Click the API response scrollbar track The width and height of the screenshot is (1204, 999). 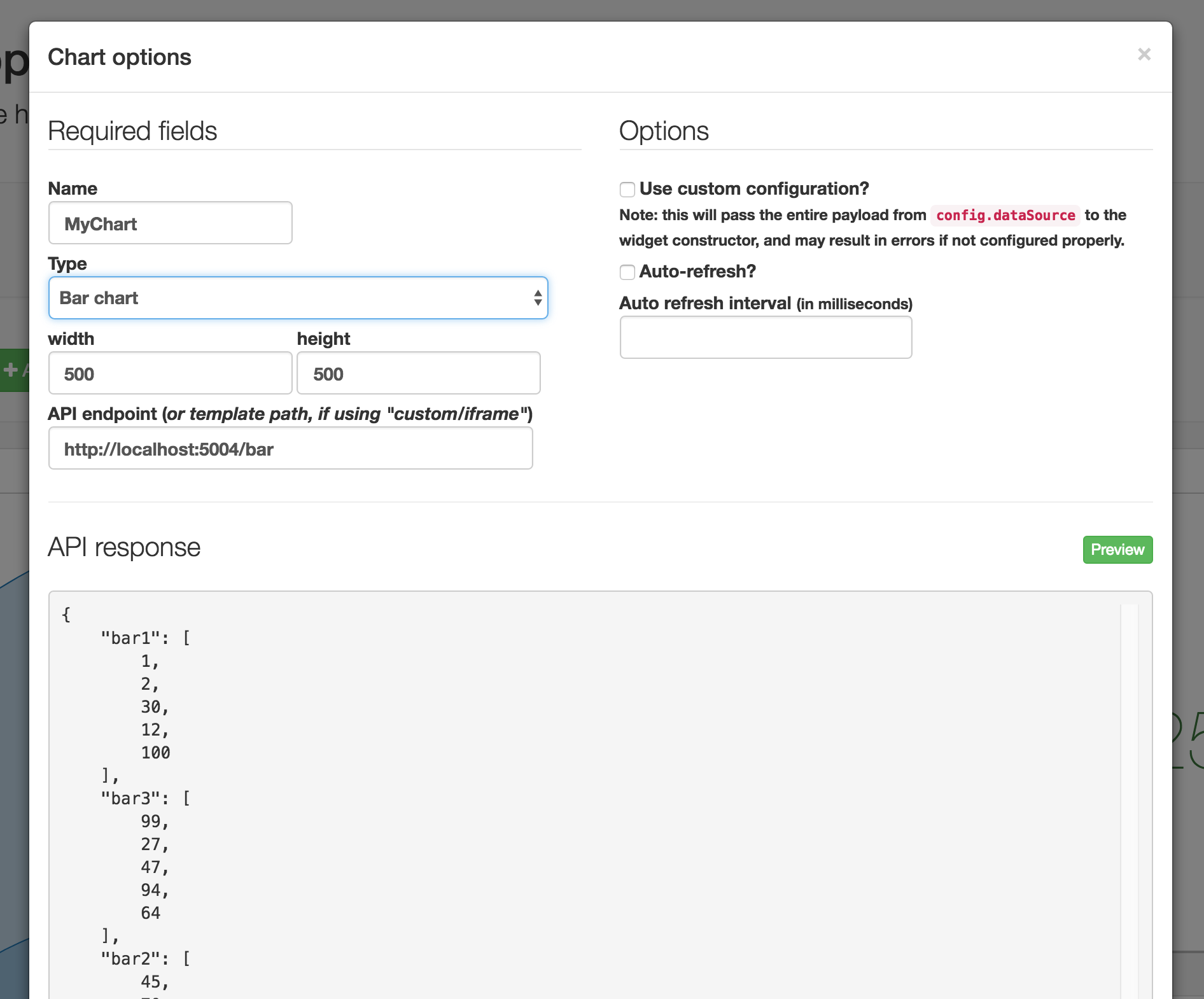pos(1129,795)
